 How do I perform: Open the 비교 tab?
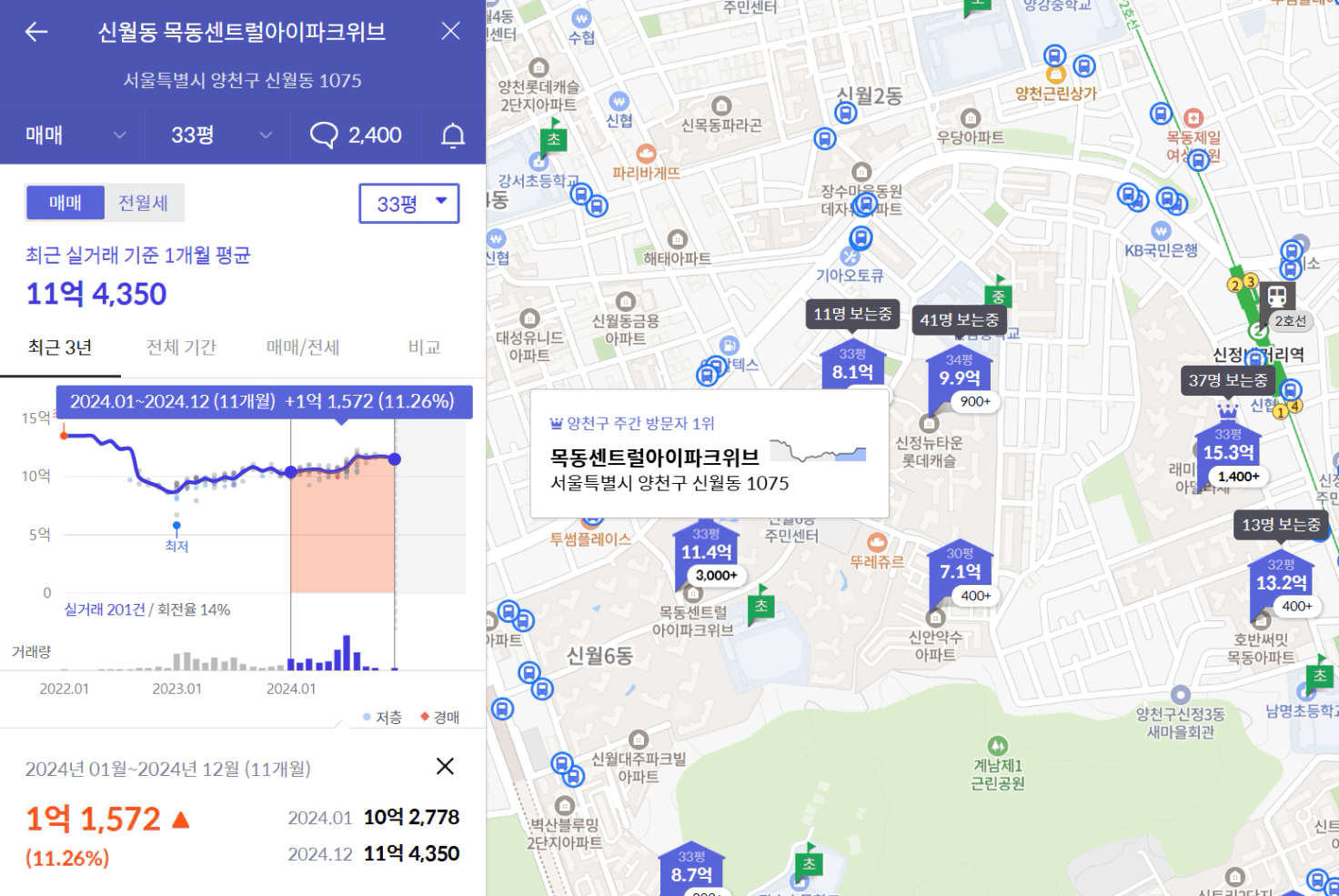(x=425, y=347)
